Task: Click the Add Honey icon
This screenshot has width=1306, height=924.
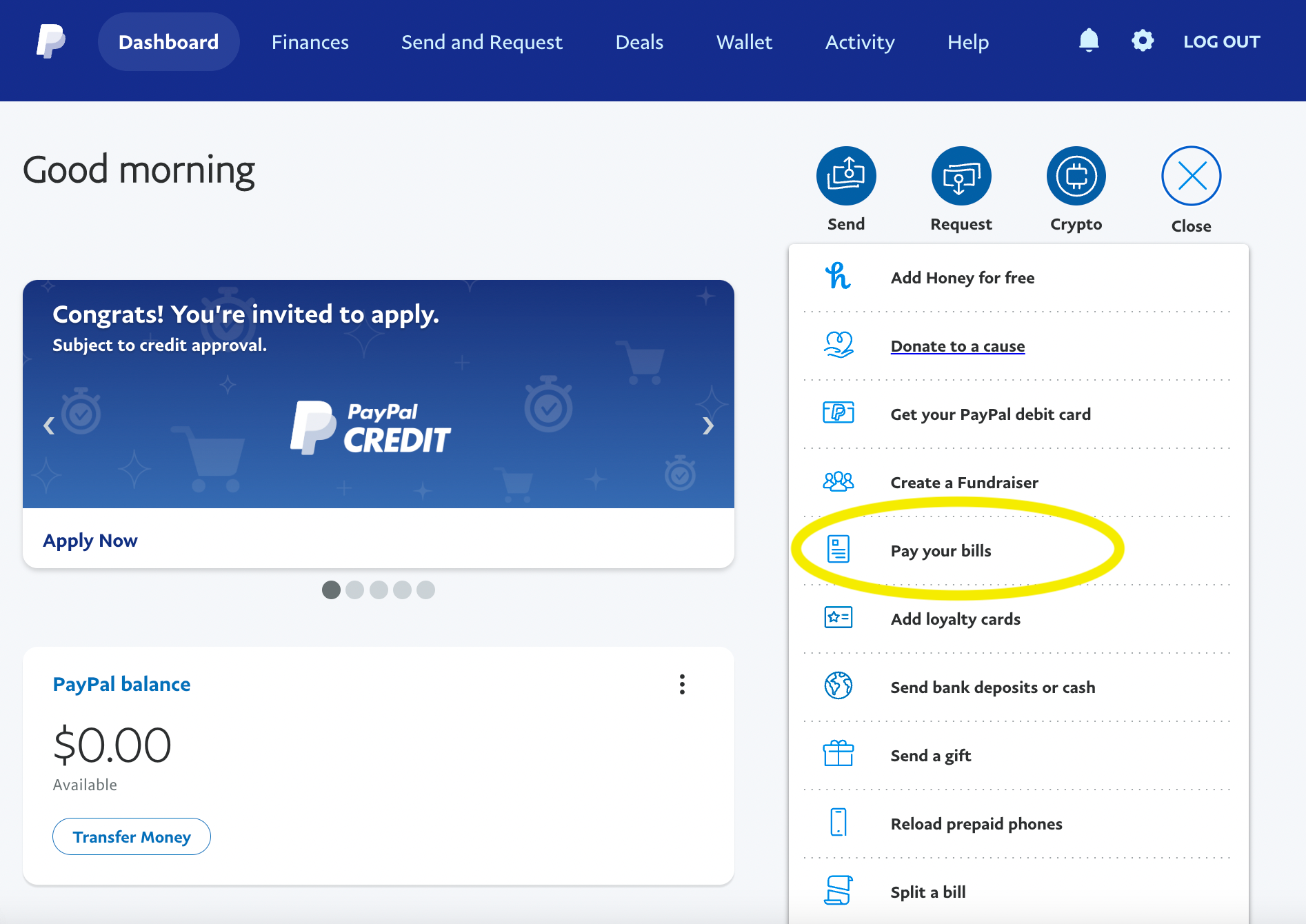Action: tap(838, 276)
